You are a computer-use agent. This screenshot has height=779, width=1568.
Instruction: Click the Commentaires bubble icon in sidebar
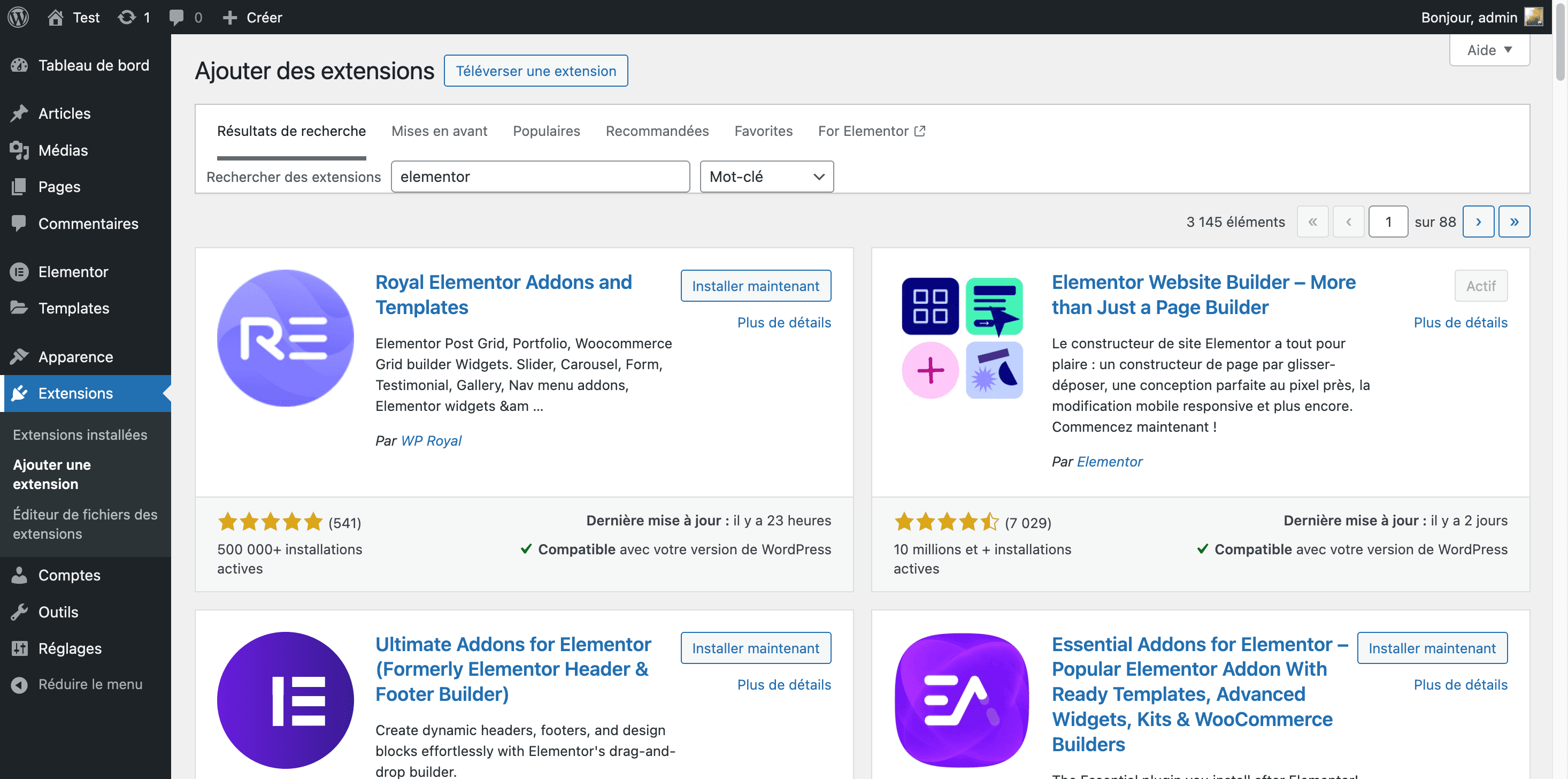[x=19, y=223]
